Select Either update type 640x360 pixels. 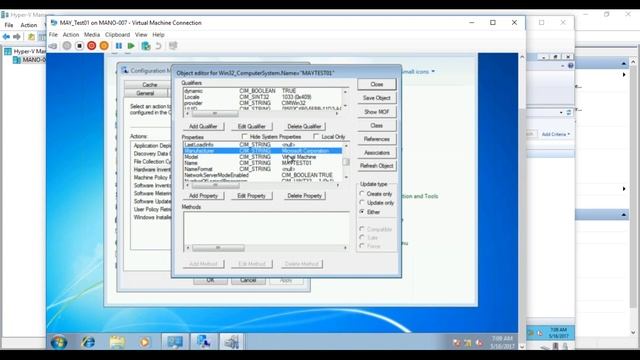(362, 212)
